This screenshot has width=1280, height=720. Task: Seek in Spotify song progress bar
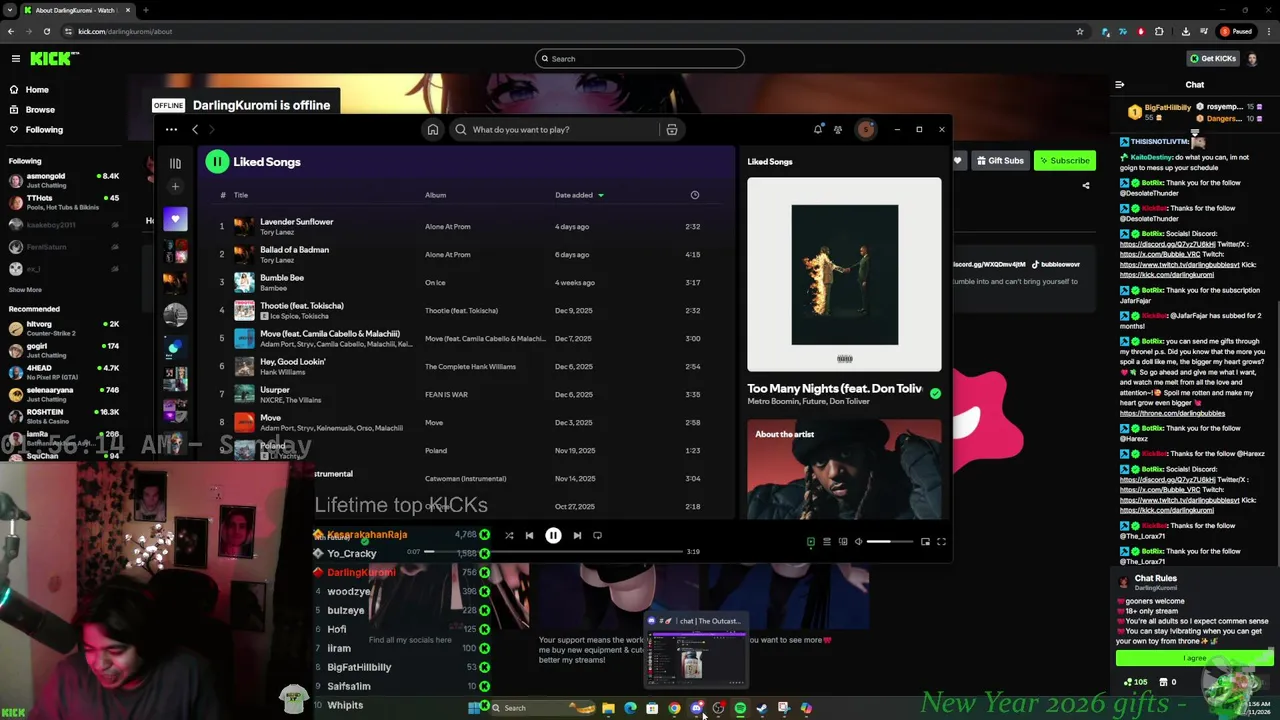[553, 552]
